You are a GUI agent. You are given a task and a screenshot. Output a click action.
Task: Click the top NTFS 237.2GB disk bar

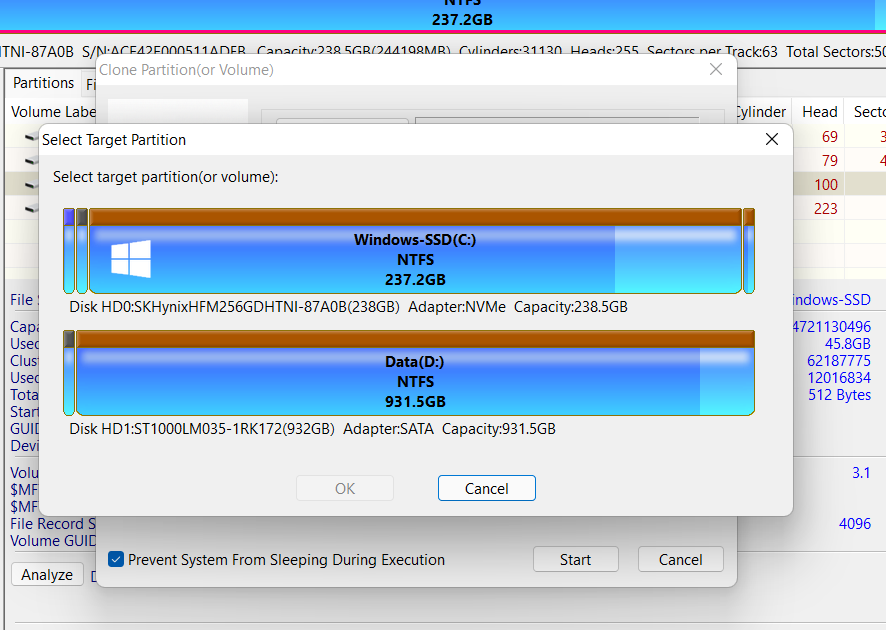[460, 14]
